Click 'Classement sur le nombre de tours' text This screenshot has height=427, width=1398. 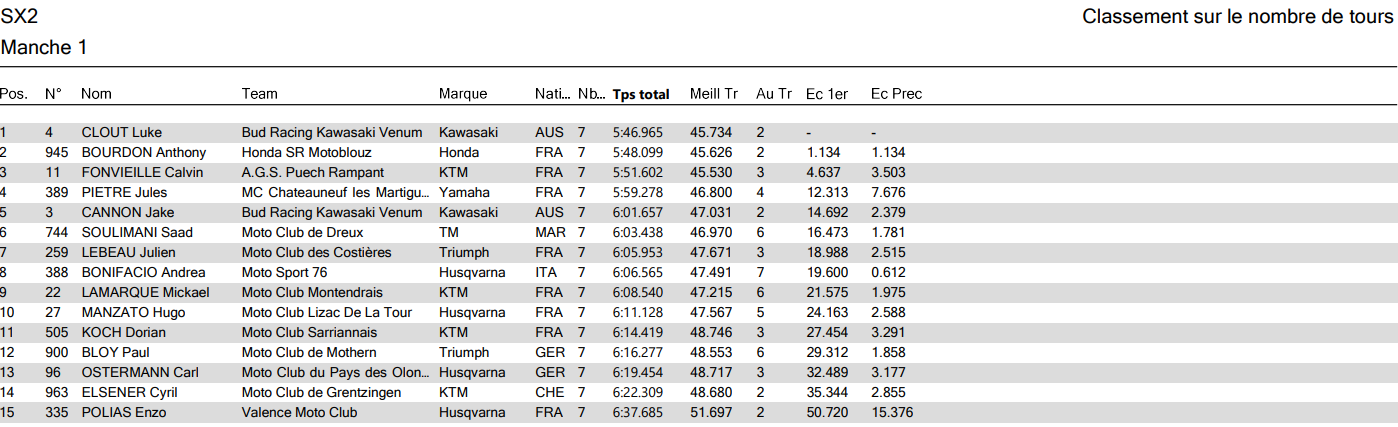(x=1237, y=16)
